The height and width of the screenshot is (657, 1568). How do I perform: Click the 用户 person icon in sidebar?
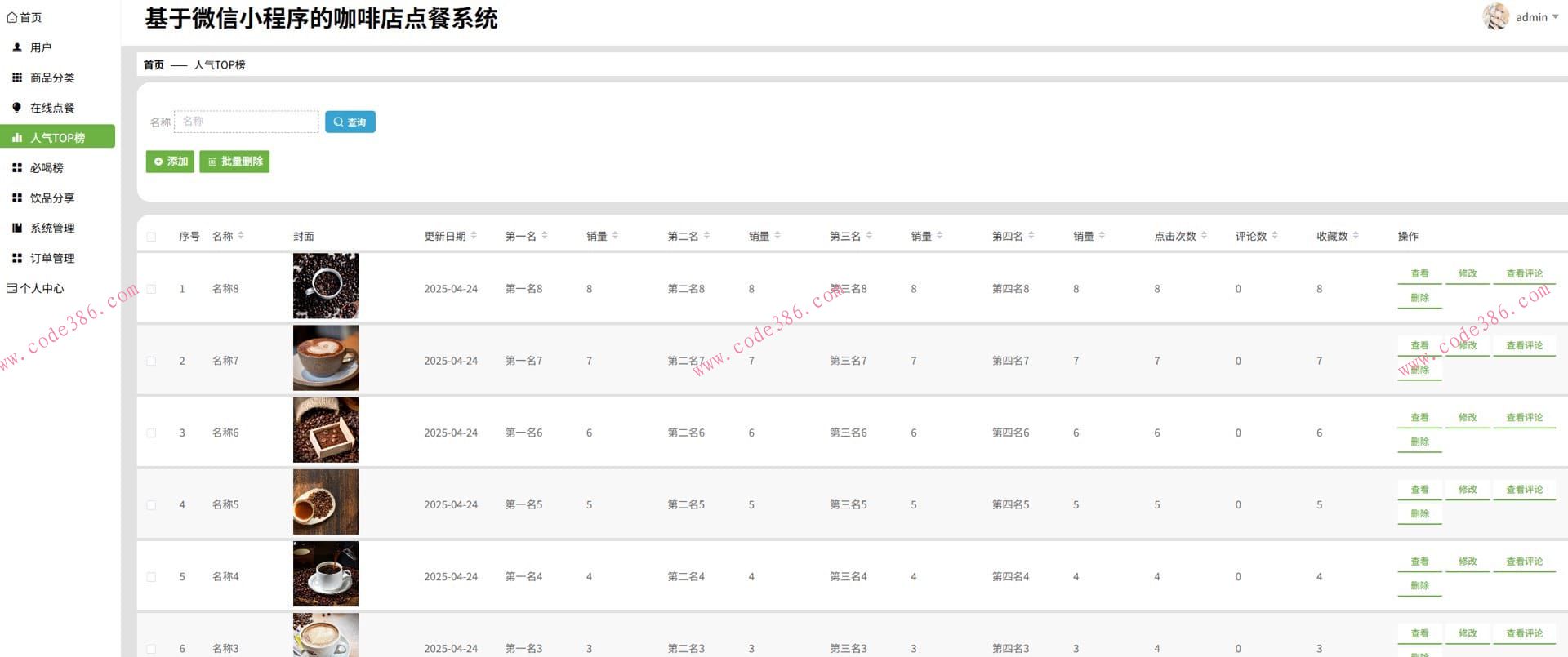point(17,47)
